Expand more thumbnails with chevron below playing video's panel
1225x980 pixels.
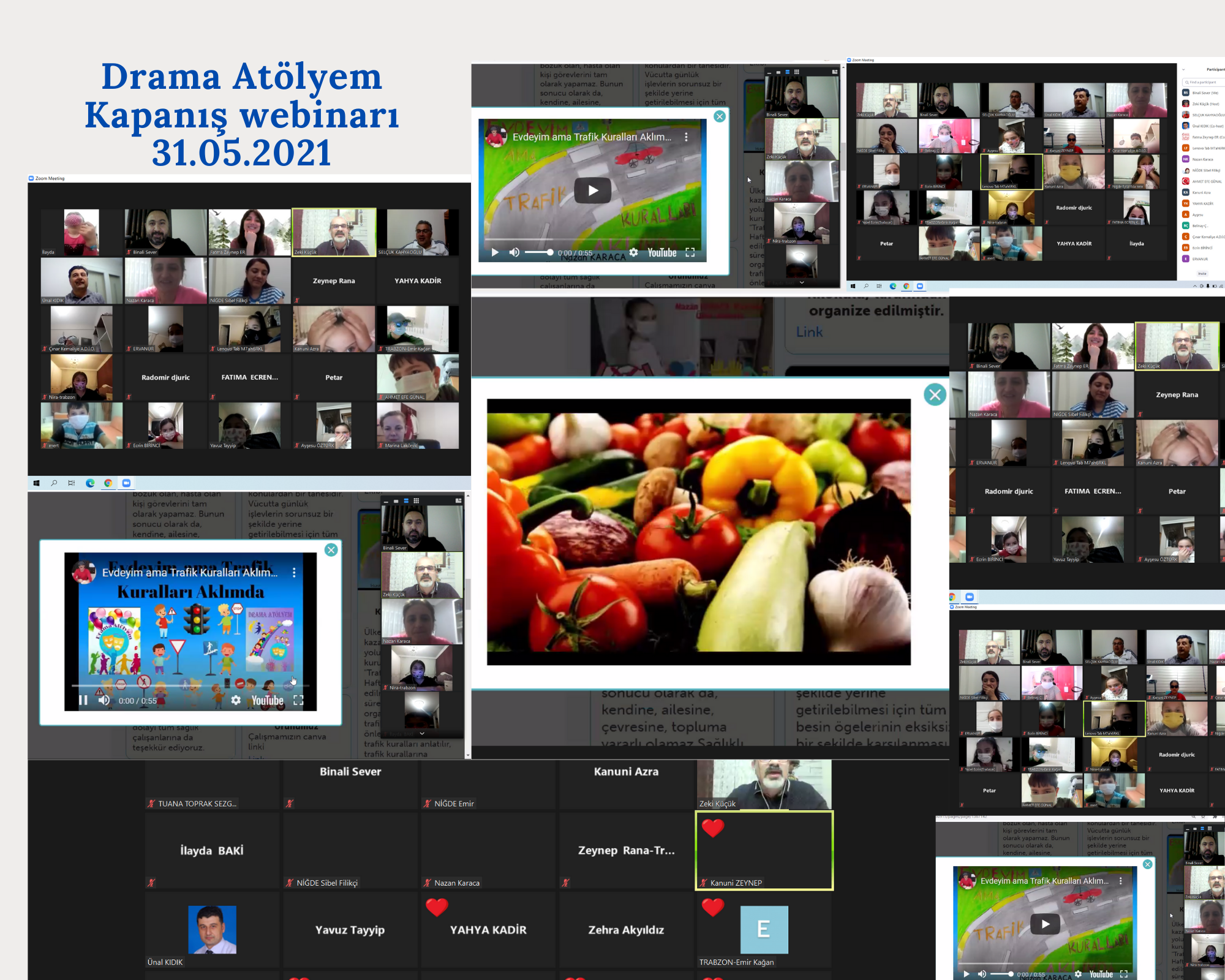tap(422, 733)
